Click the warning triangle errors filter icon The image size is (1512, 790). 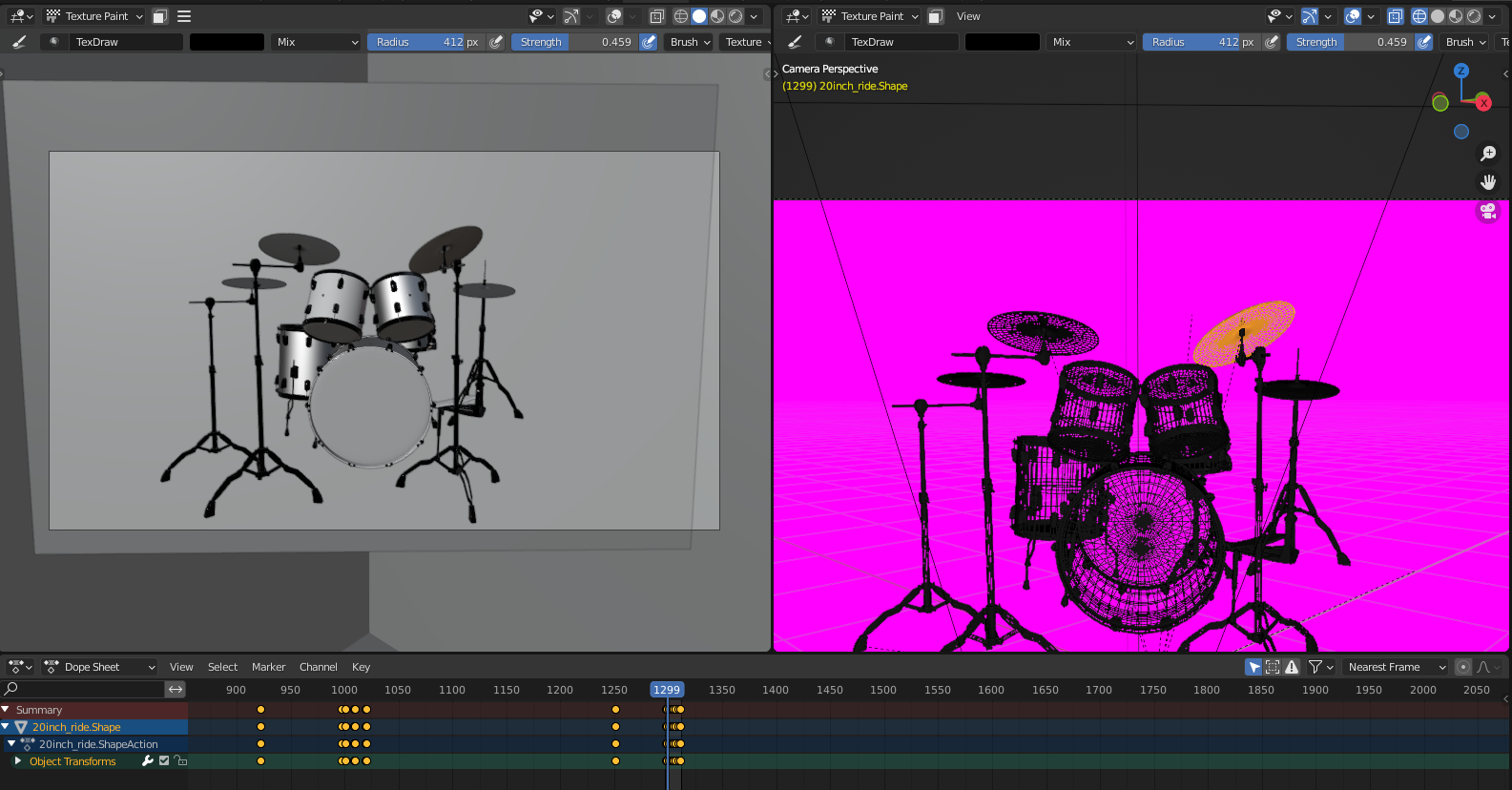[x=1292, y=667]
